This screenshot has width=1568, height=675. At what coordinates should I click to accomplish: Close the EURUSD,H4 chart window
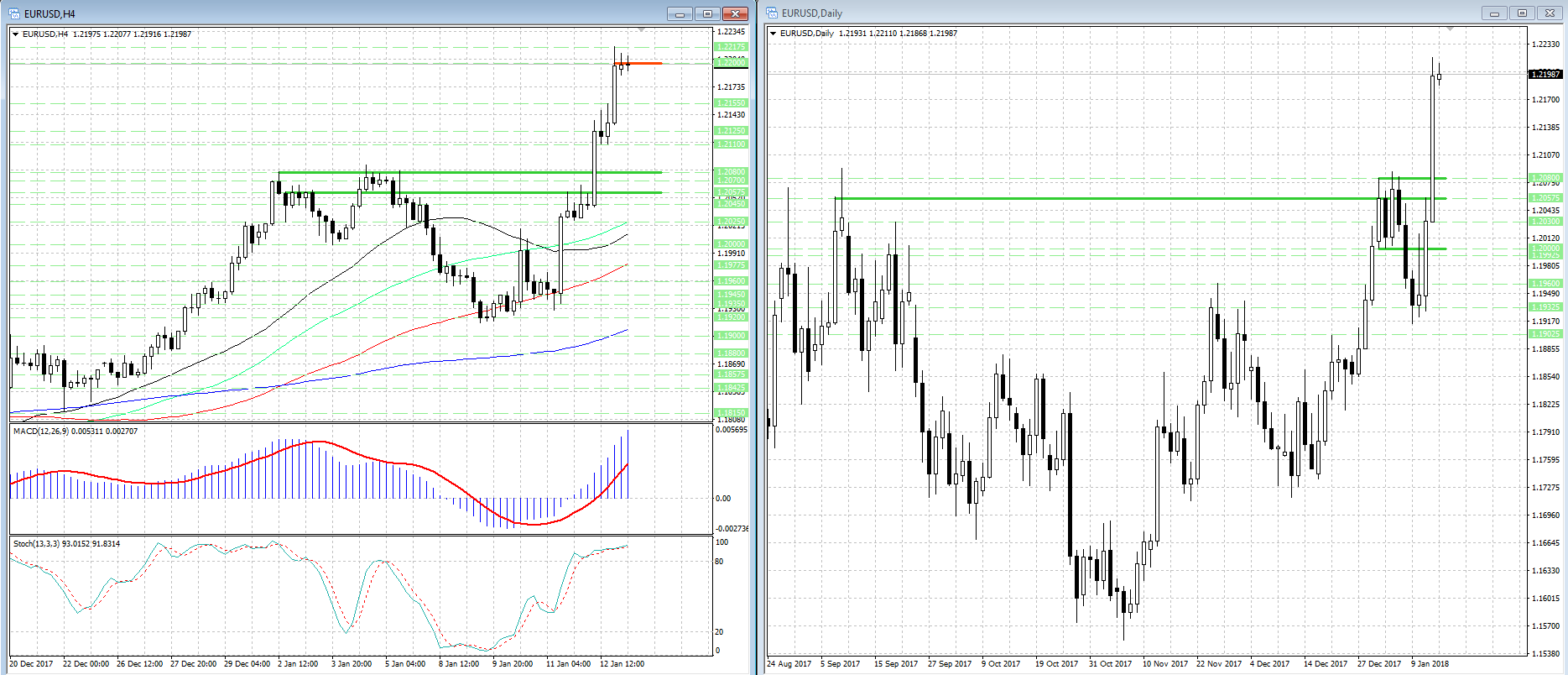pos(735,13)
